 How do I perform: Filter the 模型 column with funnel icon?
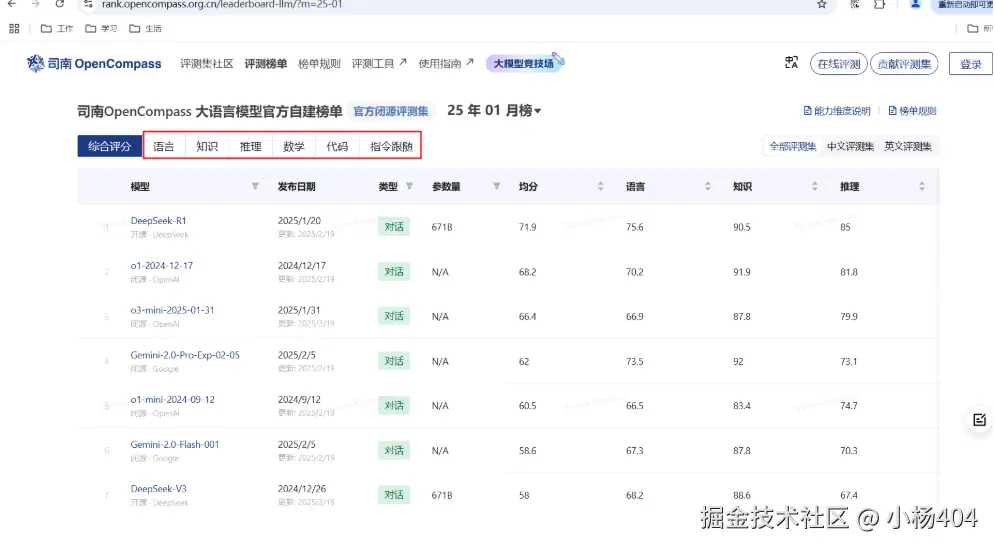(255, 186)
